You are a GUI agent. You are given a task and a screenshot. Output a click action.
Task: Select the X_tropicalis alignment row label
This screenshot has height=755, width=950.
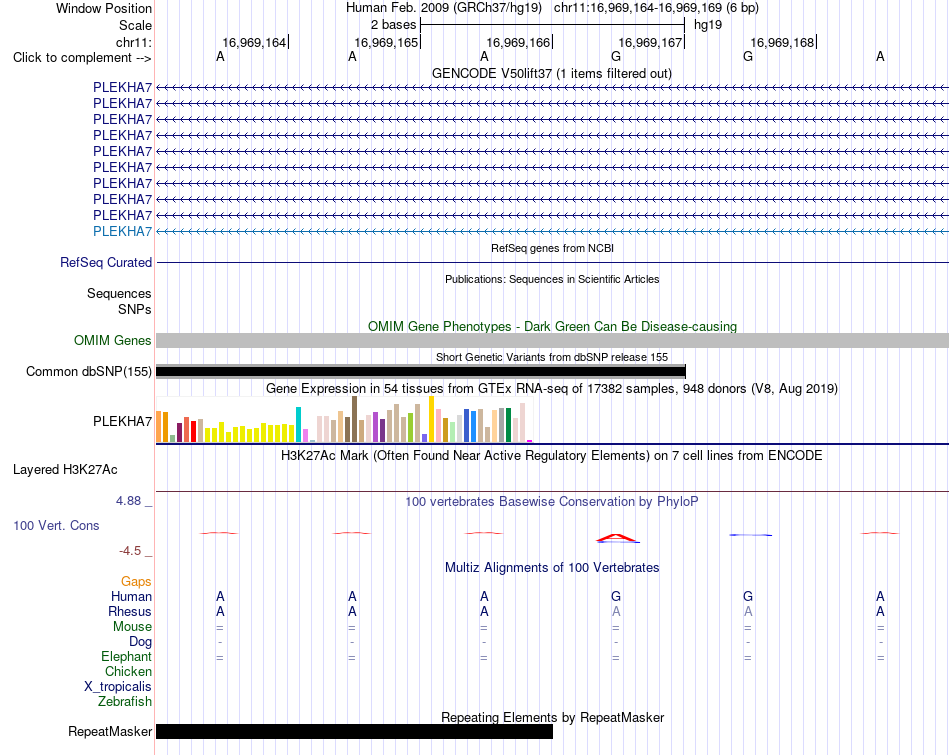click(x=118, y=687)
